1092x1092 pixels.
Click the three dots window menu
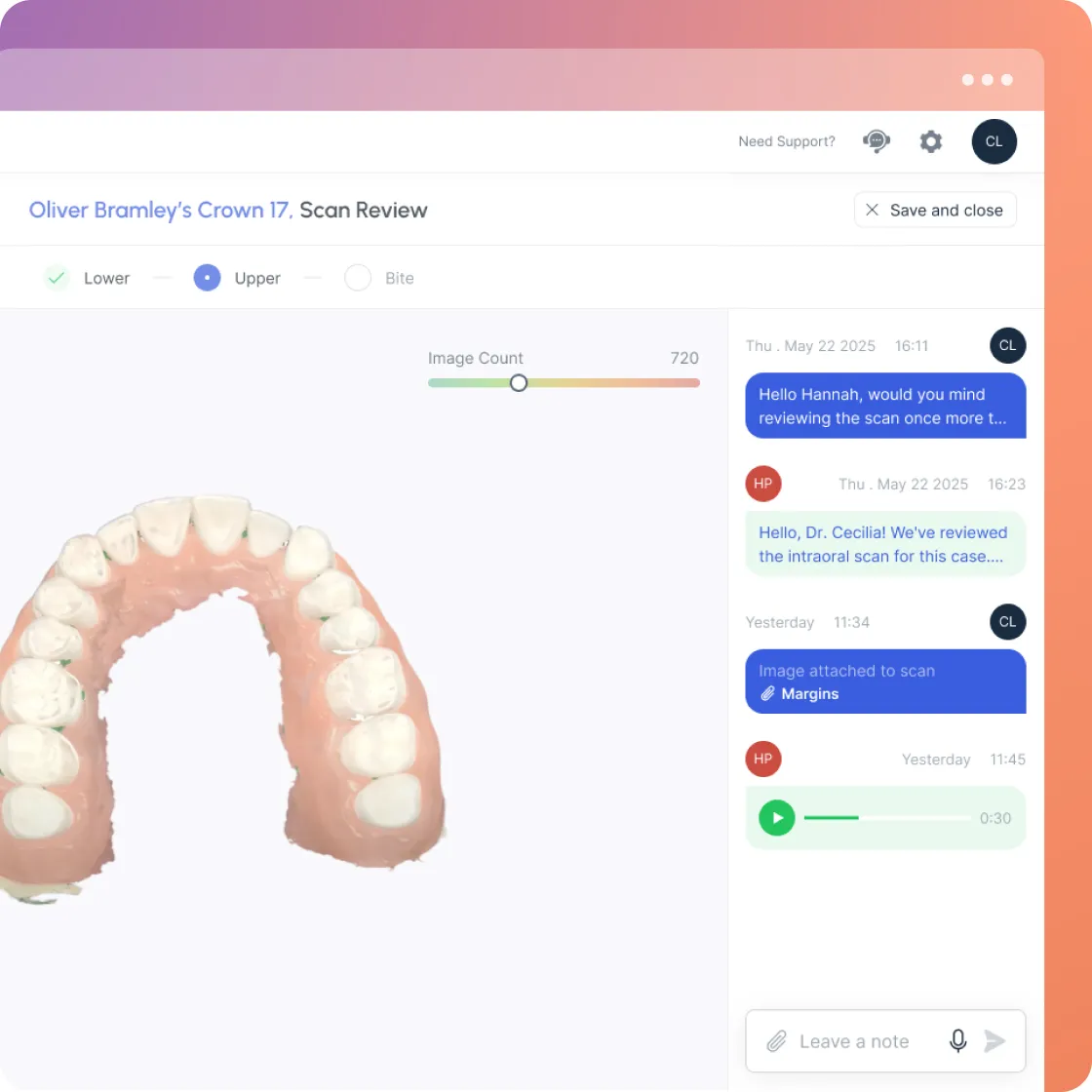987,79
